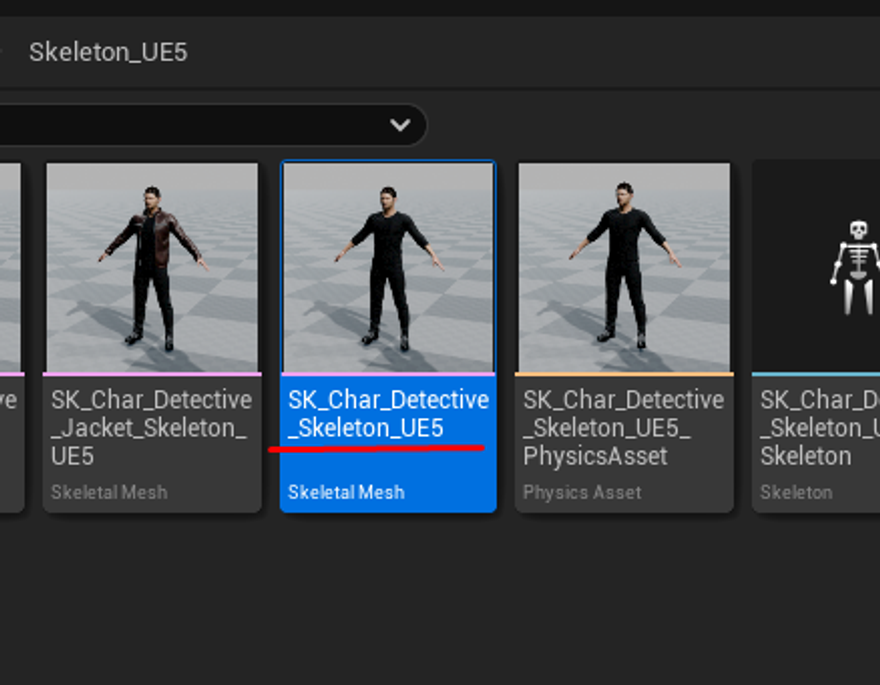Select the highlighted SK_Char_Detective_Skeleton_UE5 thumbnail
Screen dimensions: 880x685
point(388,267)
